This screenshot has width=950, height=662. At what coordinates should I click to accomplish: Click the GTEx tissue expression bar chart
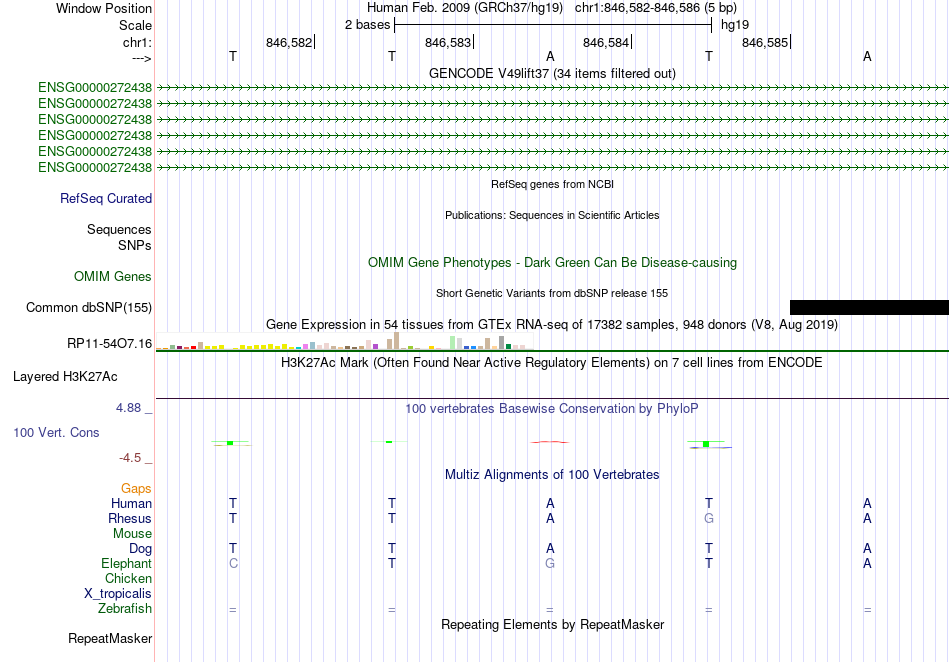point(344,341)
